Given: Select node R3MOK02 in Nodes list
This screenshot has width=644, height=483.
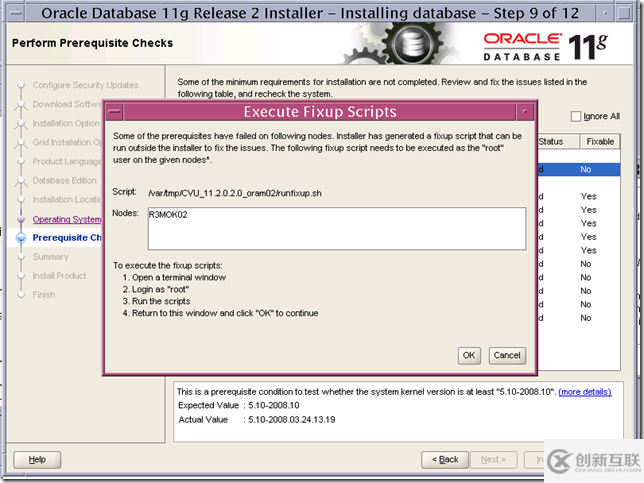Looking at the screenshot, I should [168, 215].
